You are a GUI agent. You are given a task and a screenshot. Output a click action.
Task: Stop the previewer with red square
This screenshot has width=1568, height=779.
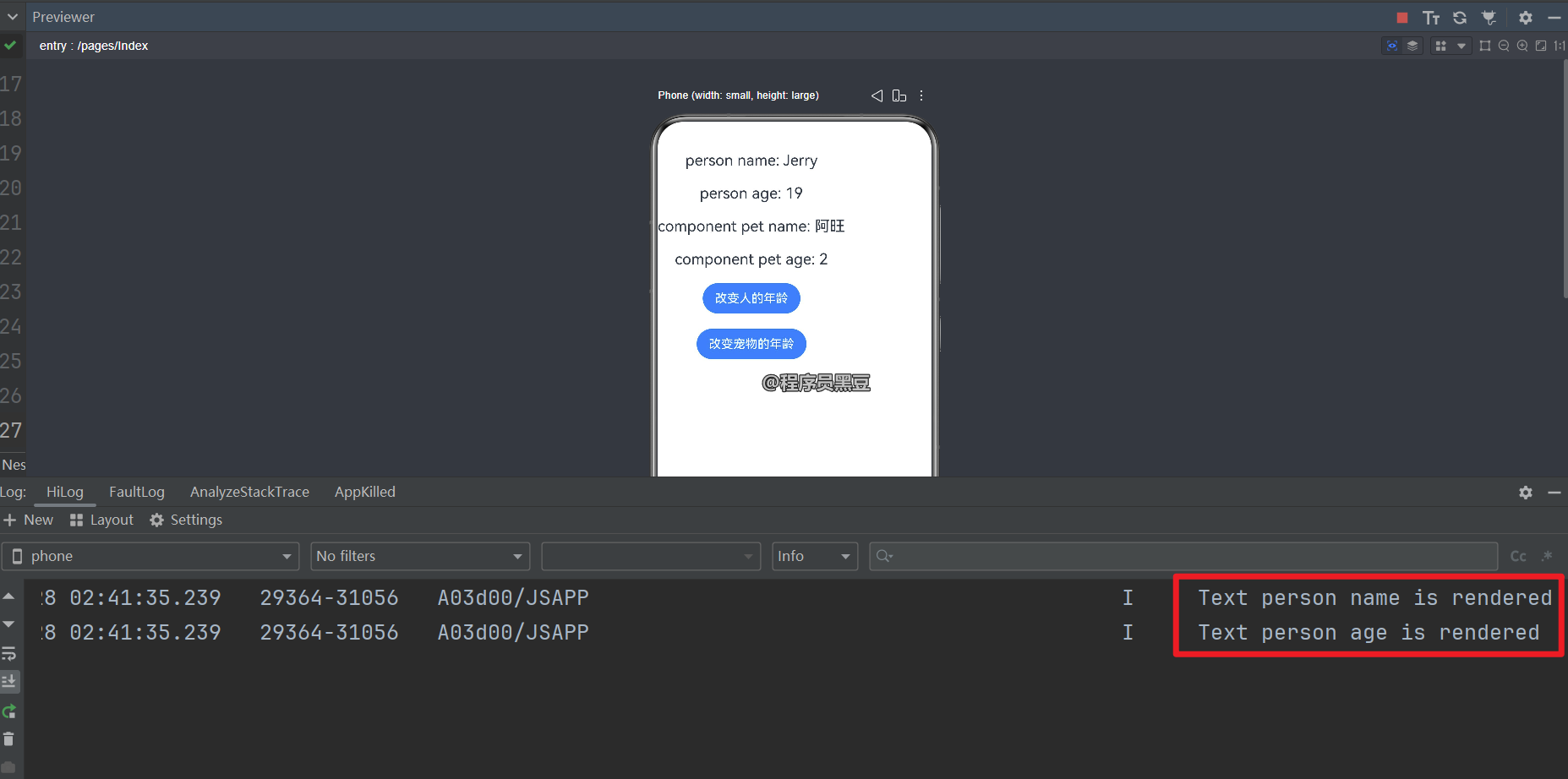(1402, 17)
